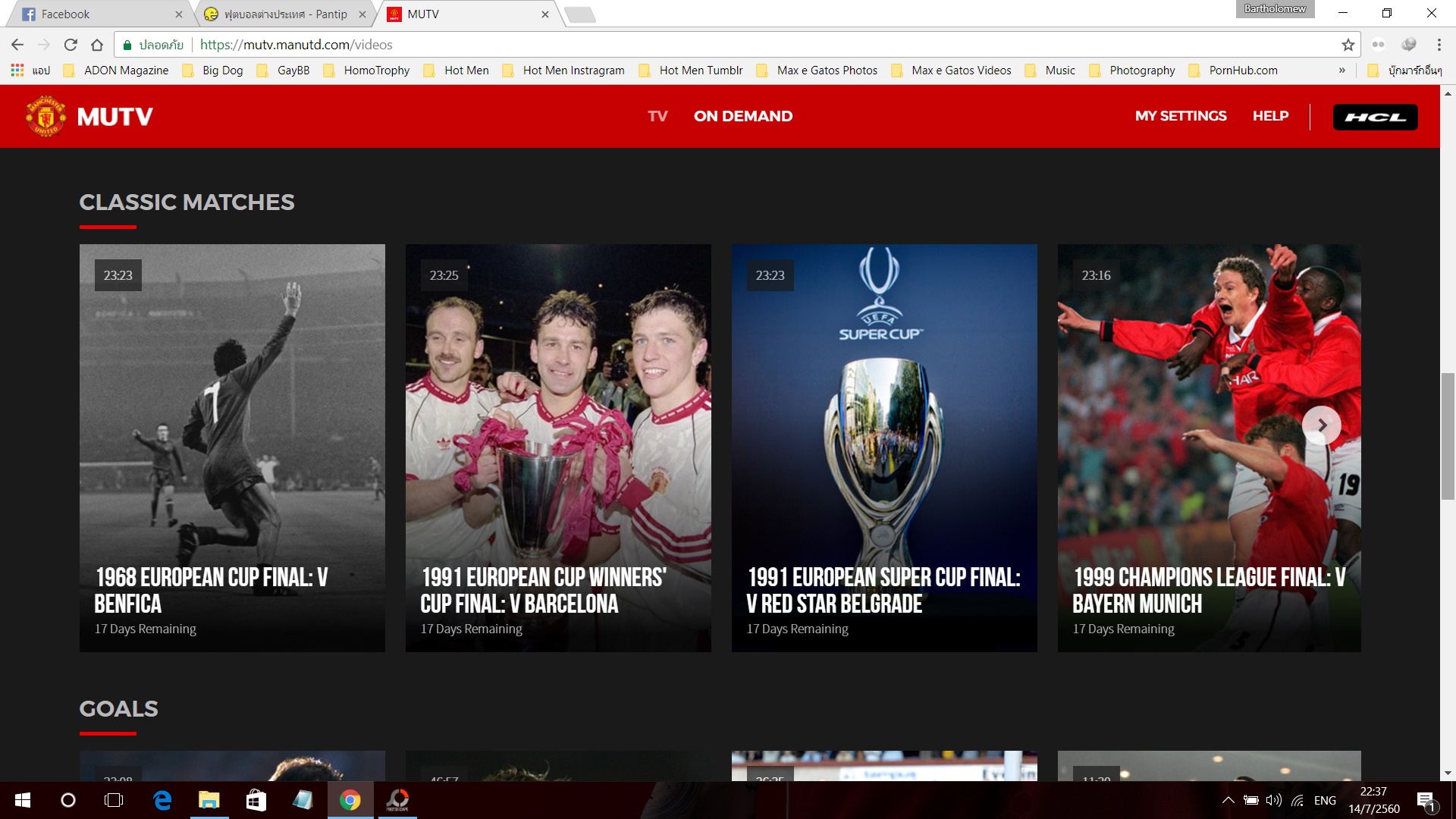Screen dimensions: 1456x819
Task: Open PhotoScape from the taskbar
Action: tap(397, 800)
